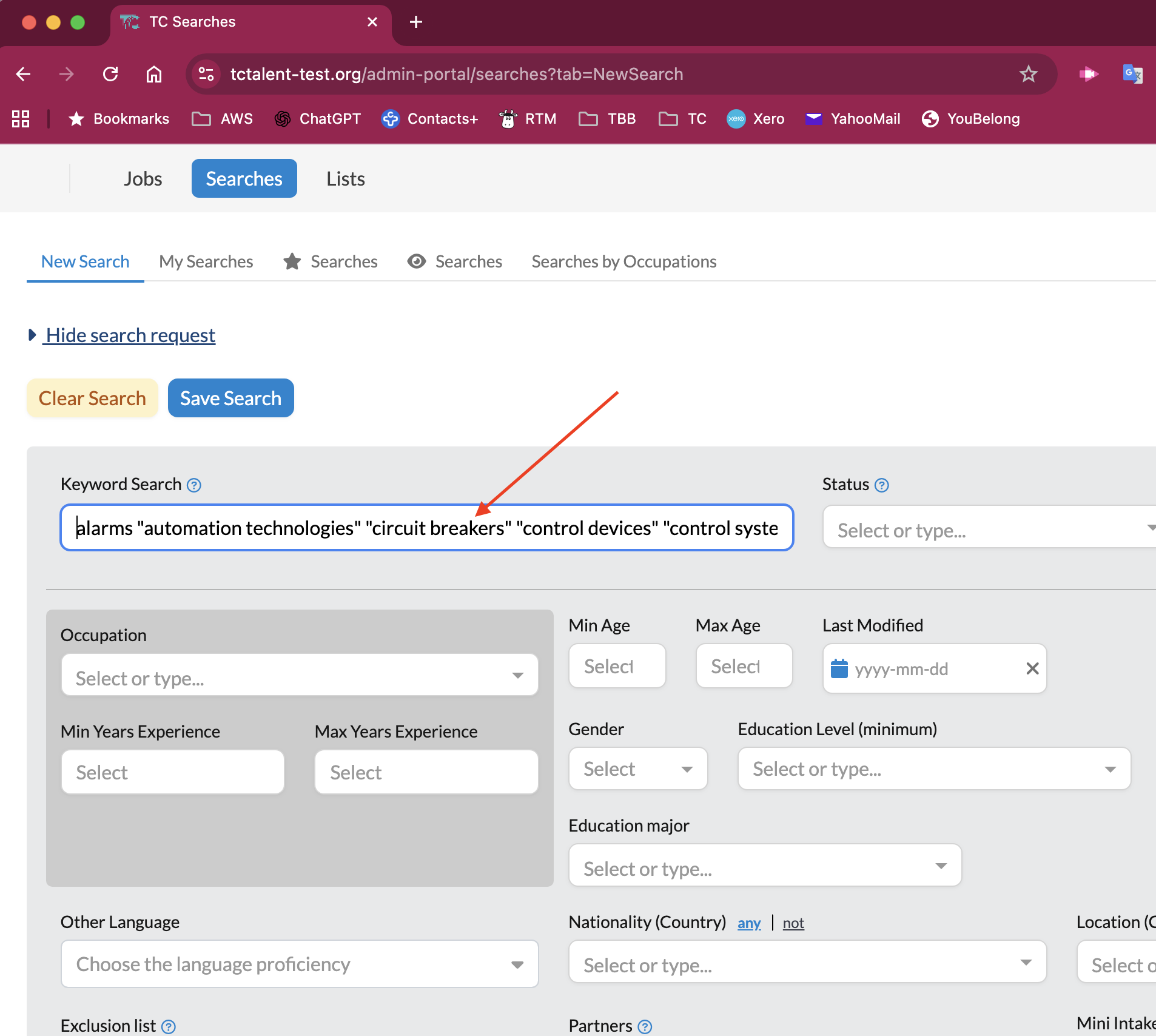The image size is (1156, 1036).
Task: Clear the Last Modified date field
Action: (1032, 668)
